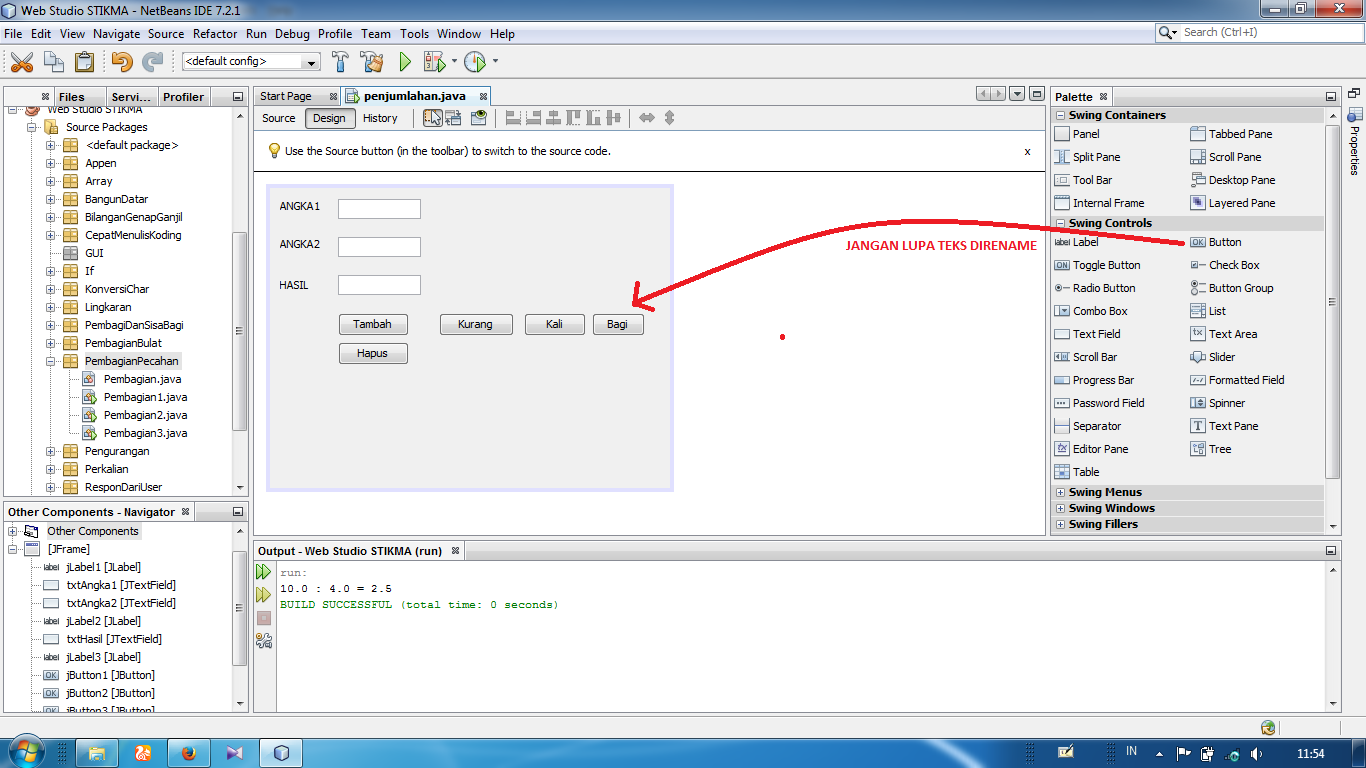Click yellow Re-run with different parameters icon
Image resolution: width=1366 pixels, height=768 pixels.
click(x=264, y=595)
